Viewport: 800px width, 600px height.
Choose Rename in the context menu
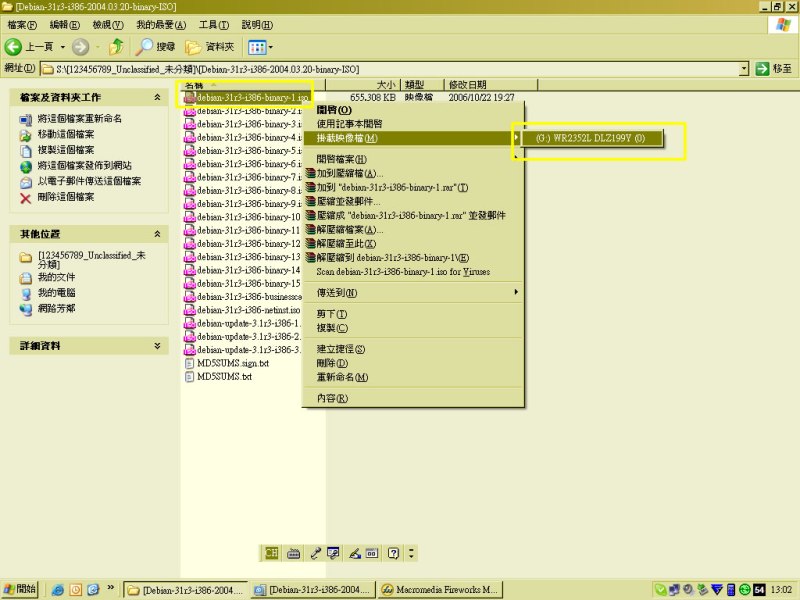click(413, 377)
